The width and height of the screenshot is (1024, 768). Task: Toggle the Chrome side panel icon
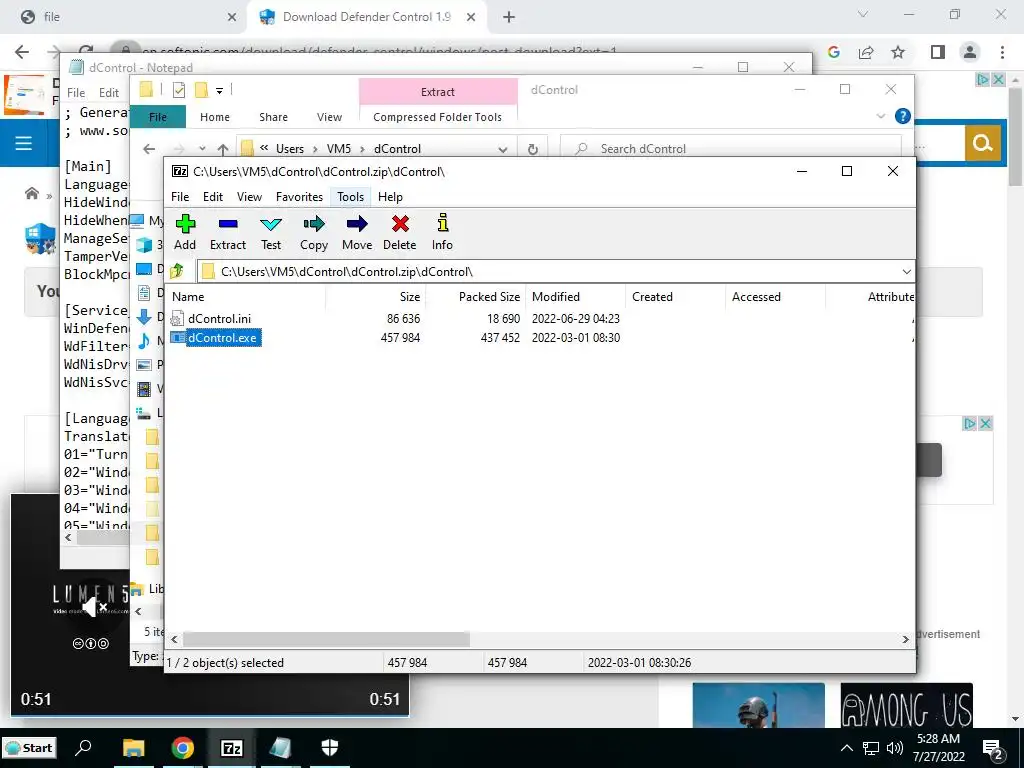(x=938, y=52)
